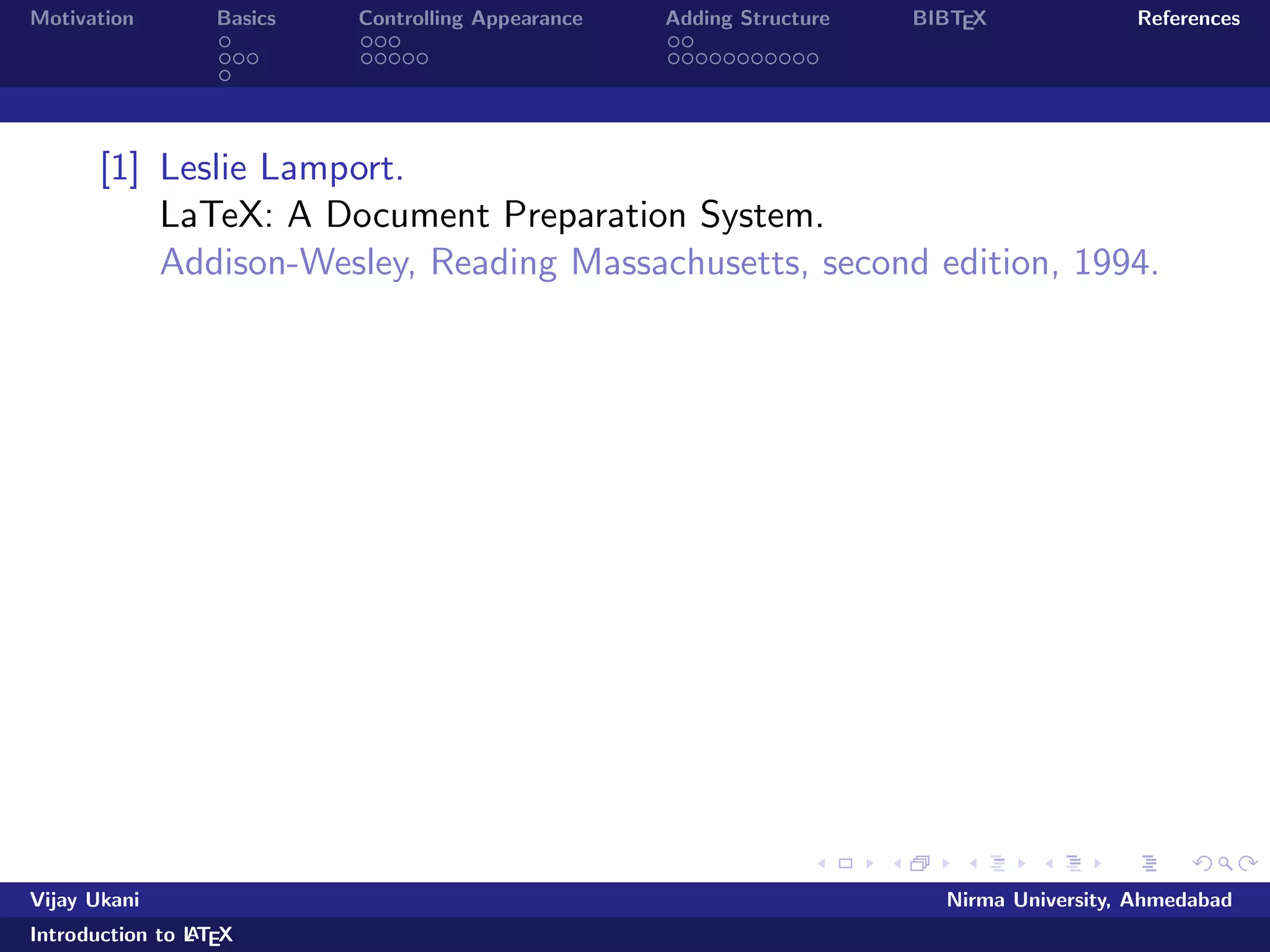1270x952 pixels.
Task: Click the author Vijay Ukani in footer
Action: (85, 900)
